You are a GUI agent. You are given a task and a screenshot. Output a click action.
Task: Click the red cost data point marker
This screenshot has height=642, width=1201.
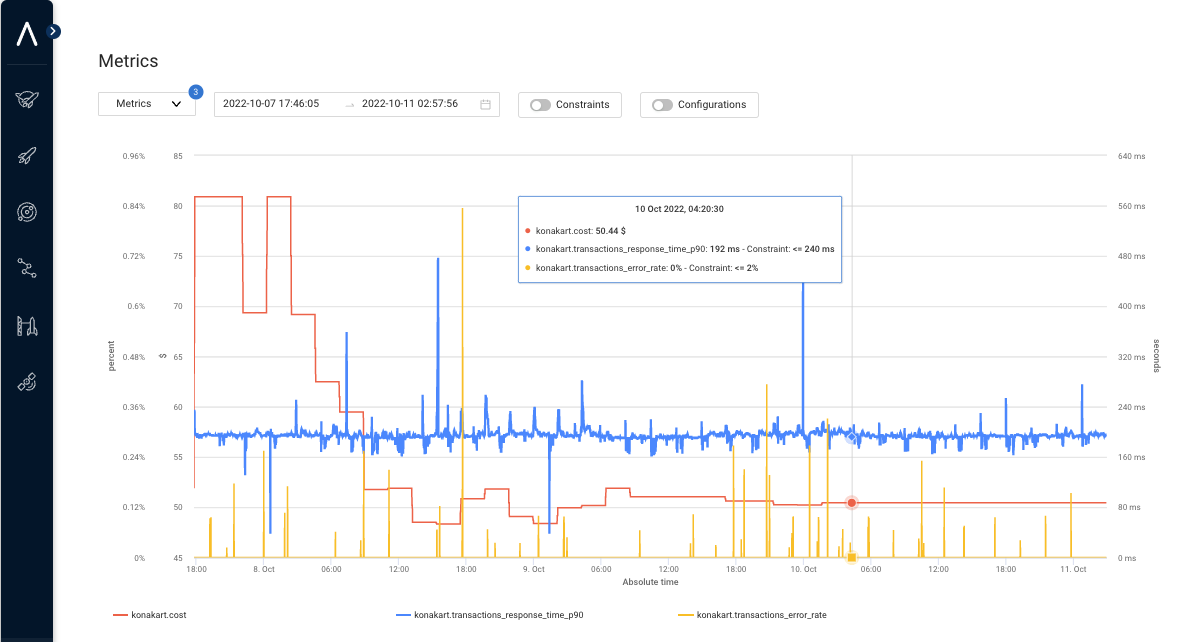click(851, 503)
